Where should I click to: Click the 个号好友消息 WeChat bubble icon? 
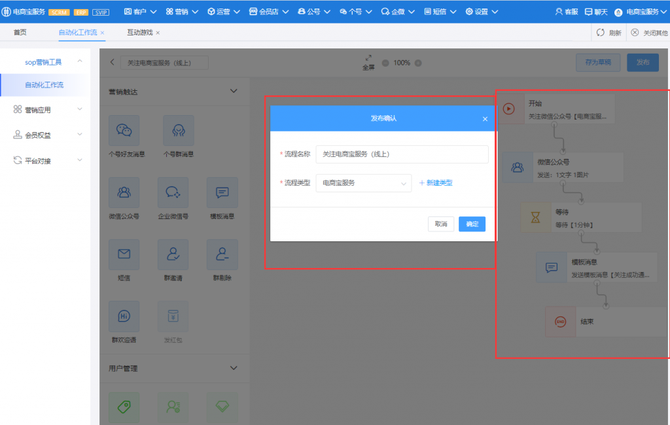tap(124, 130)
